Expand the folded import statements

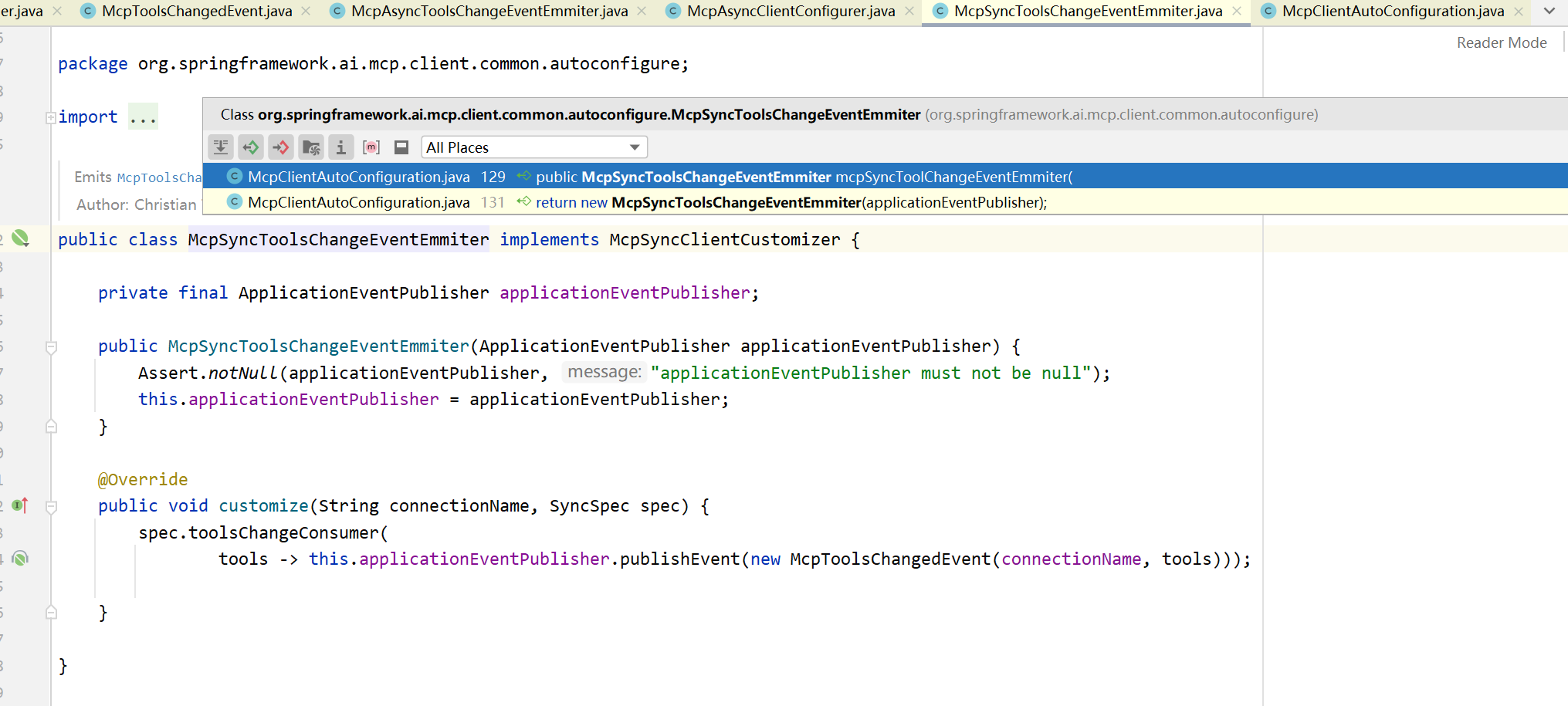coord(144,117)
